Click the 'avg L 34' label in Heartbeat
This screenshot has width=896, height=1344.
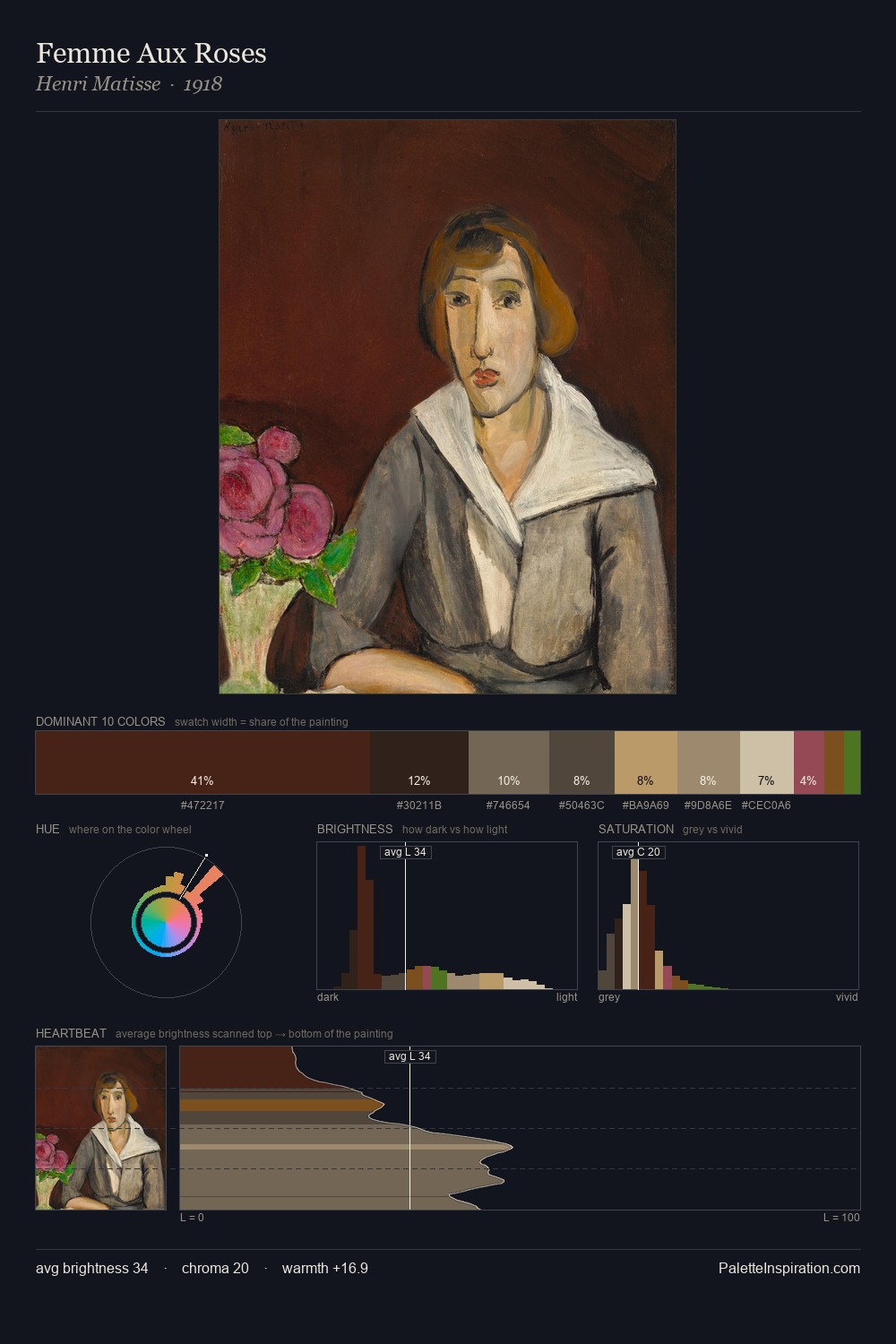409,1056
